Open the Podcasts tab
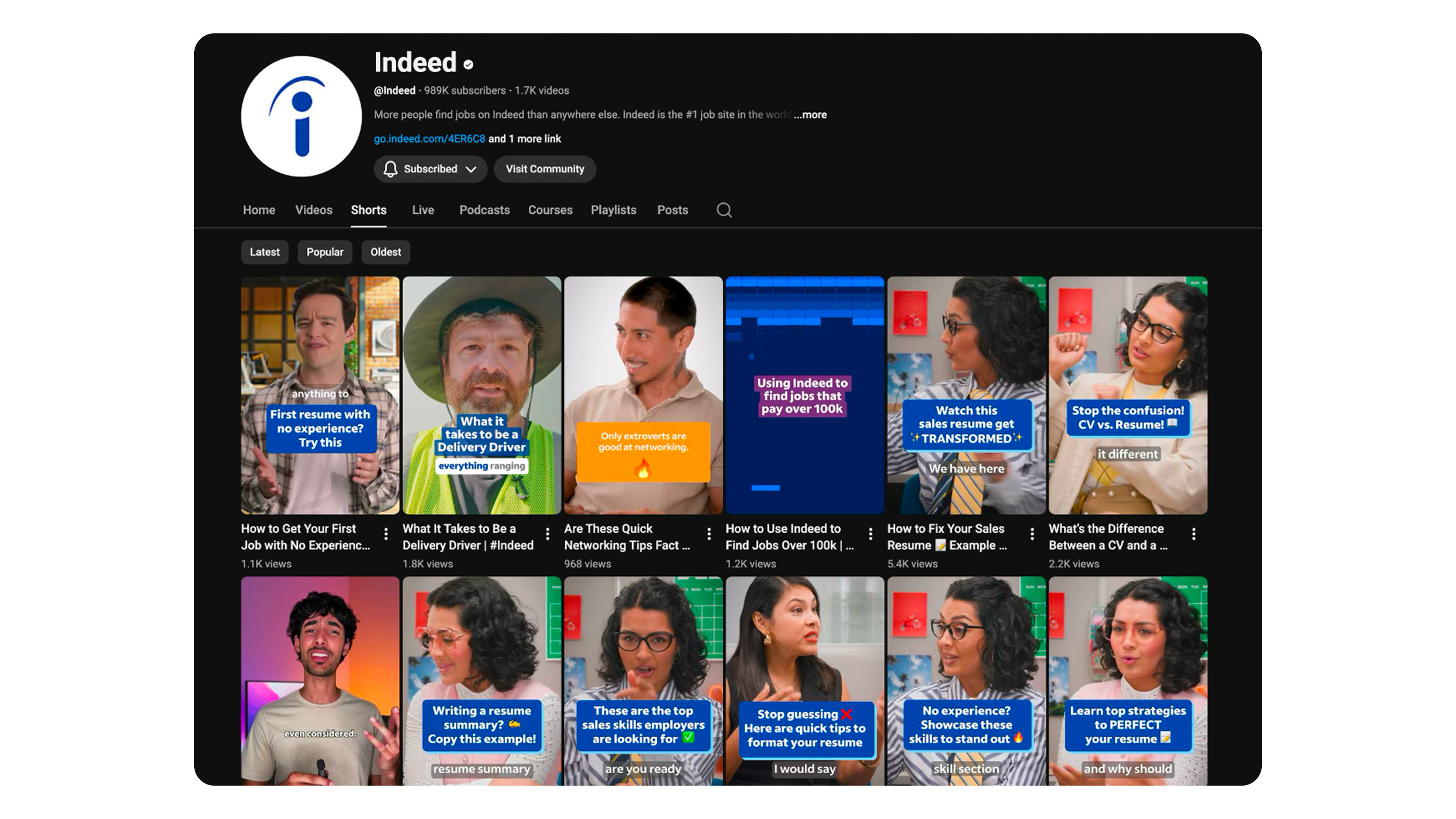The width and height of the screenshot is (1456, 819). 484,210
